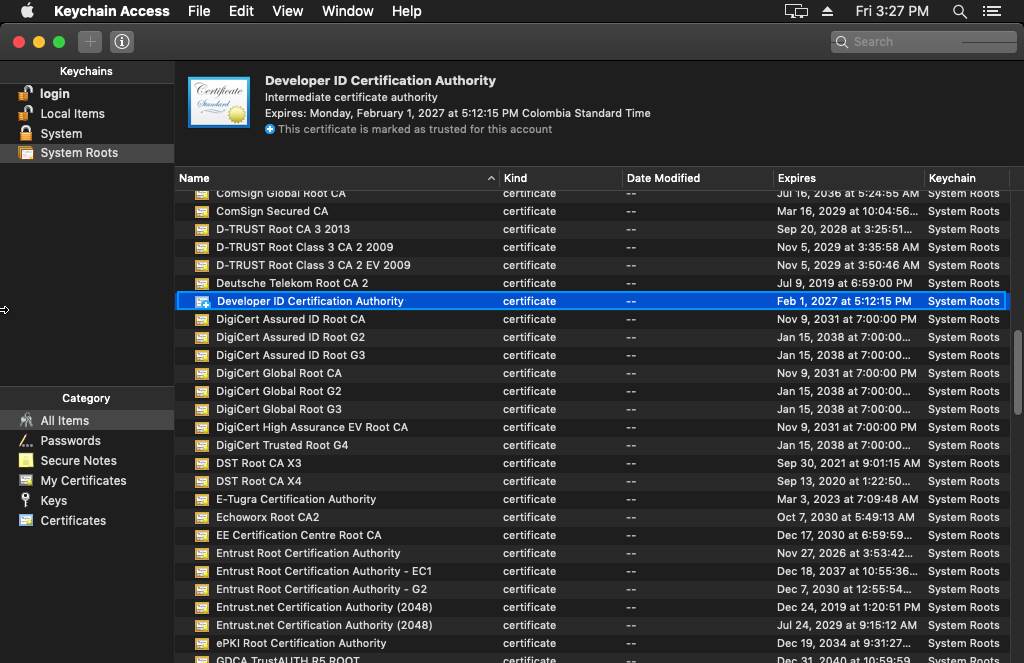This screenshot has height=663, width=1024.
Task: Open Spotlight search in the menu bar
Action: point(959,11)
